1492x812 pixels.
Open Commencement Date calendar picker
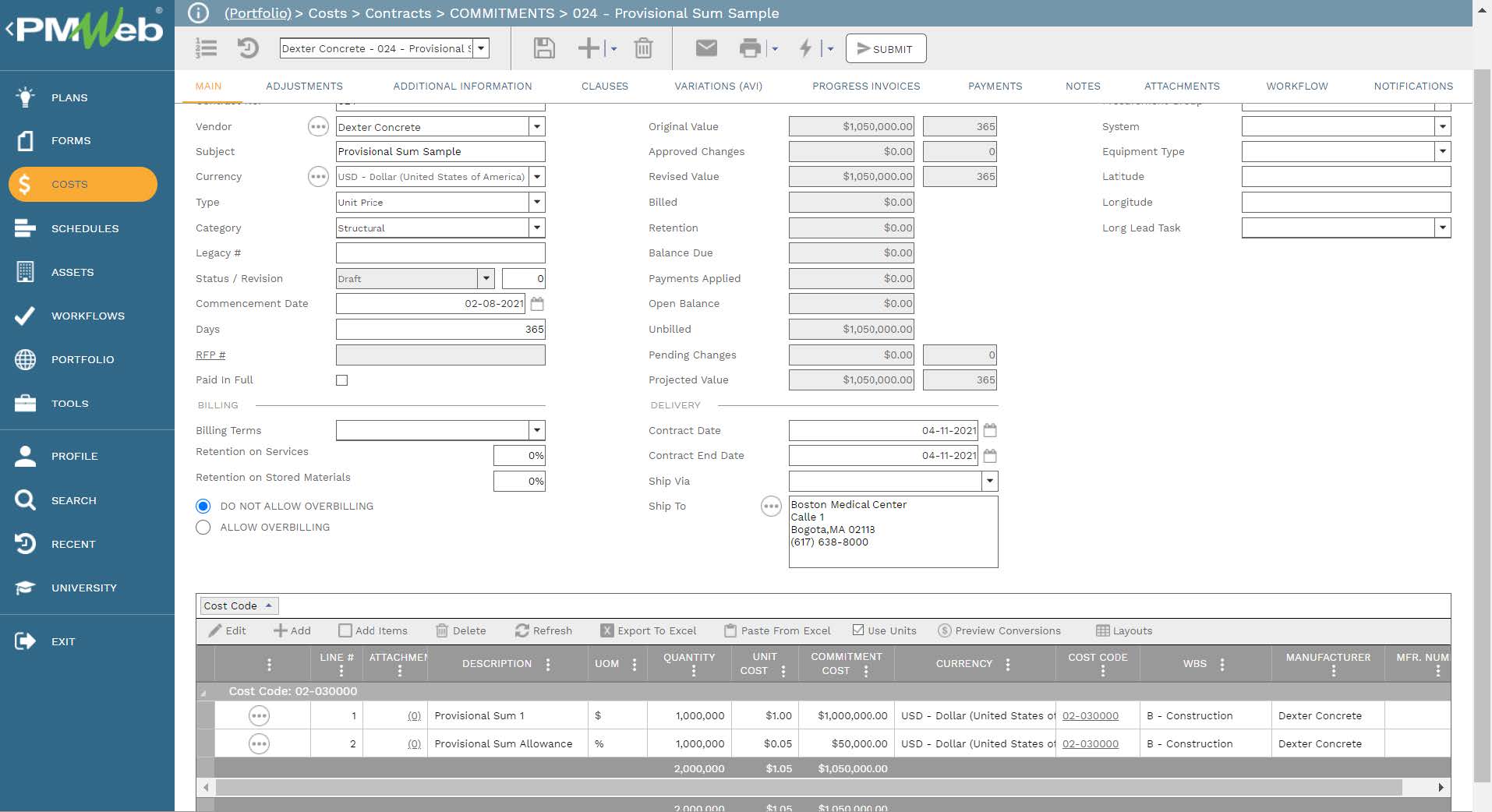tap(537, 304)
